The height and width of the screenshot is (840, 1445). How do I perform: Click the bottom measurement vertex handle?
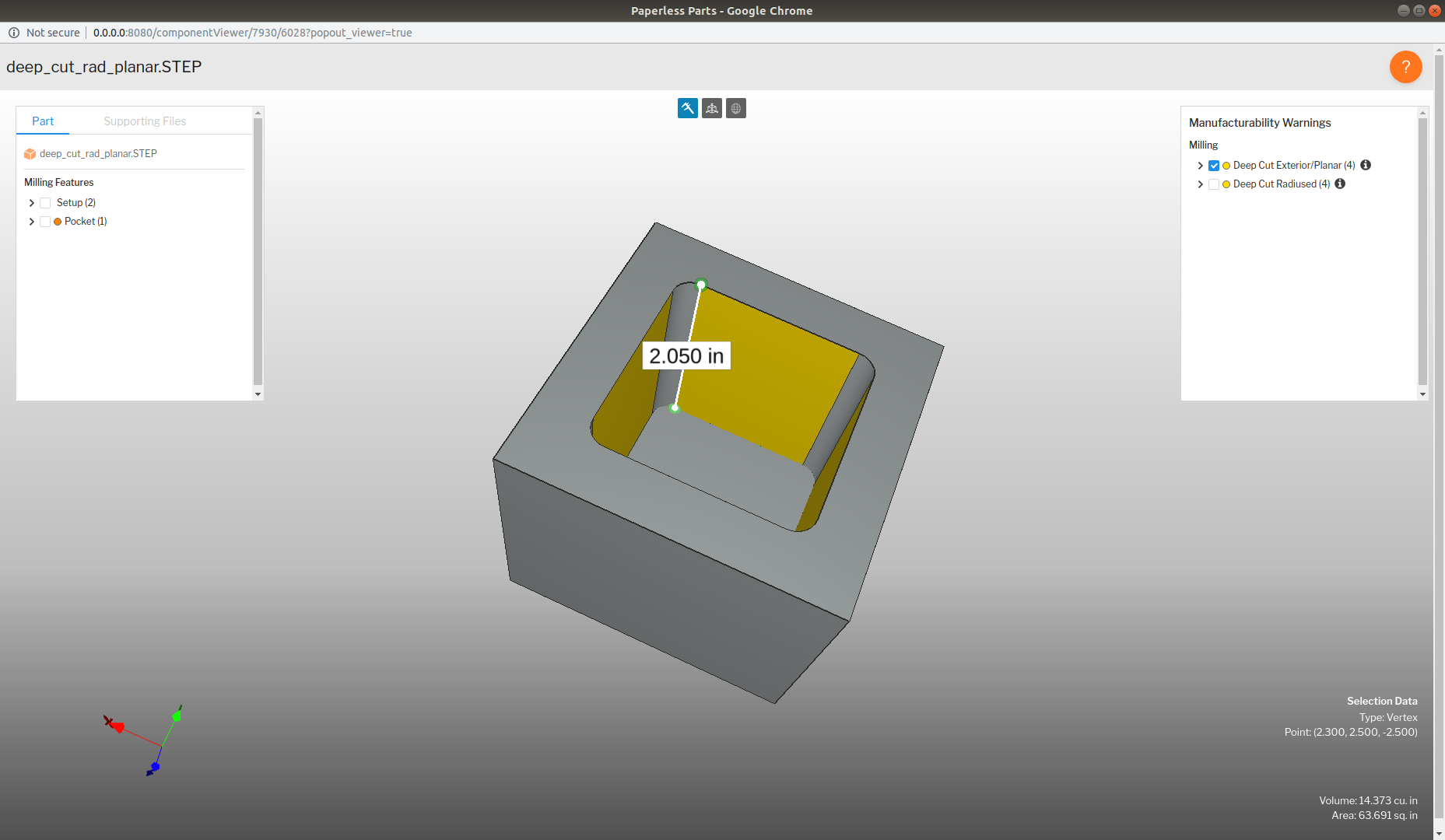pyautogui.click(x=675, y=408)
